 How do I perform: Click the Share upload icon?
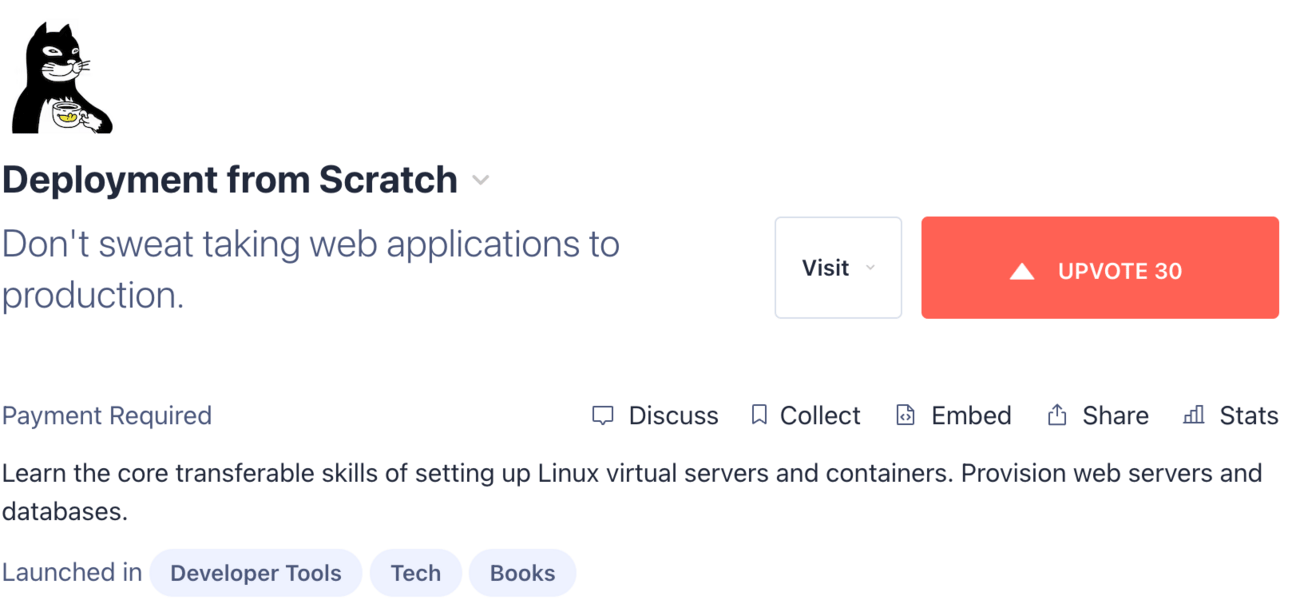pyautogui.click(x=1057, y=415)
